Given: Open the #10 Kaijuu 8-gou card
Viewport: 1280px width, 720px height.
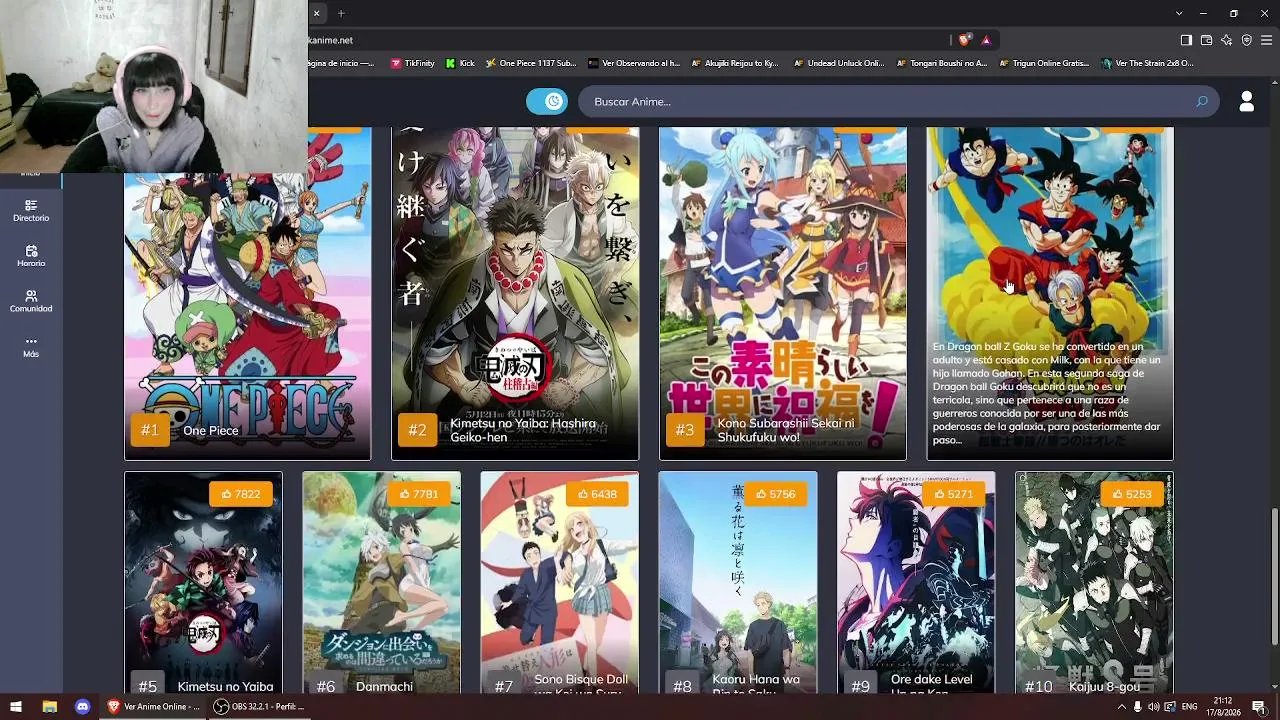Looking at the screenshot, I should point(1094,583).
